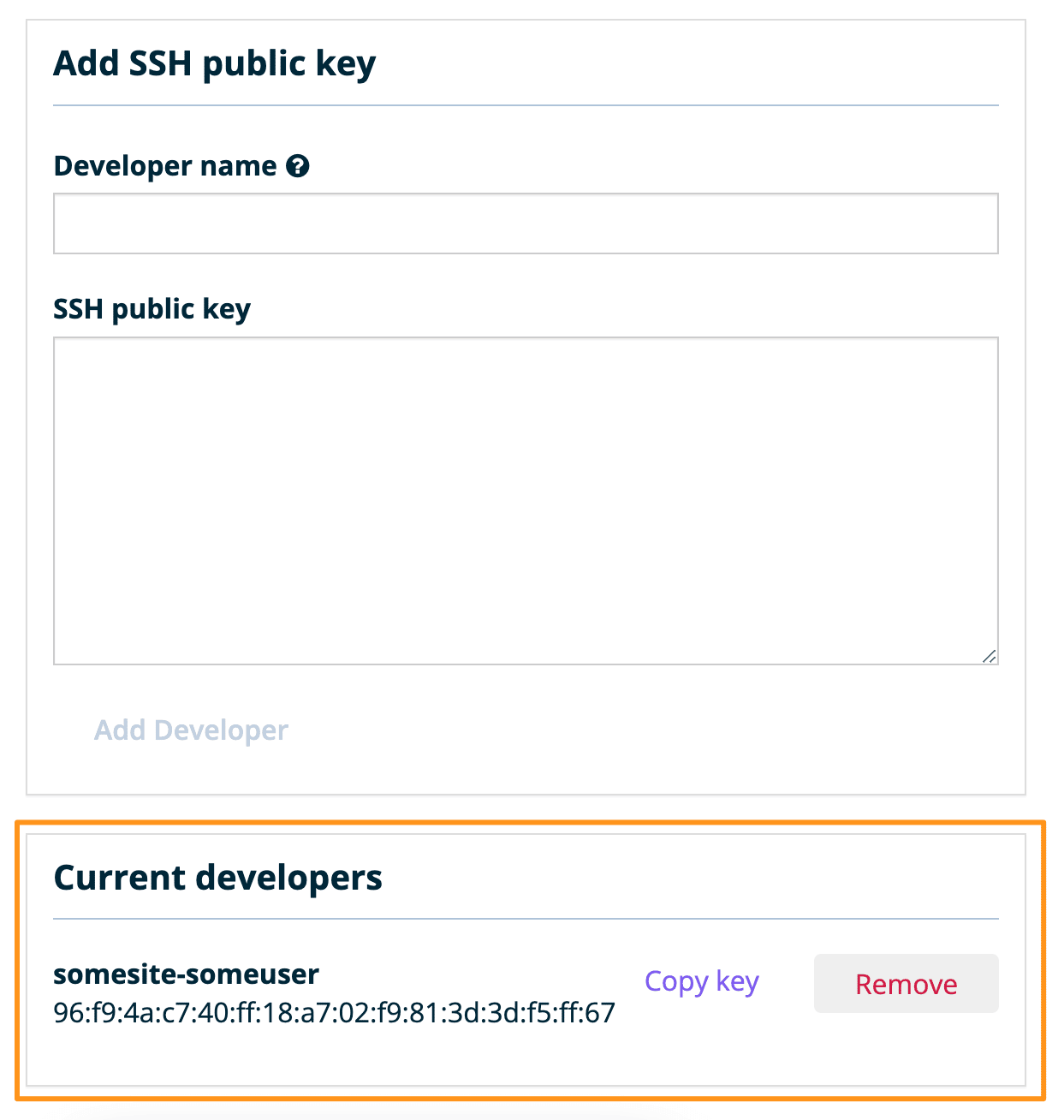
Task: Remove the somesite-someuser SSH key
Action: (906, 983)
